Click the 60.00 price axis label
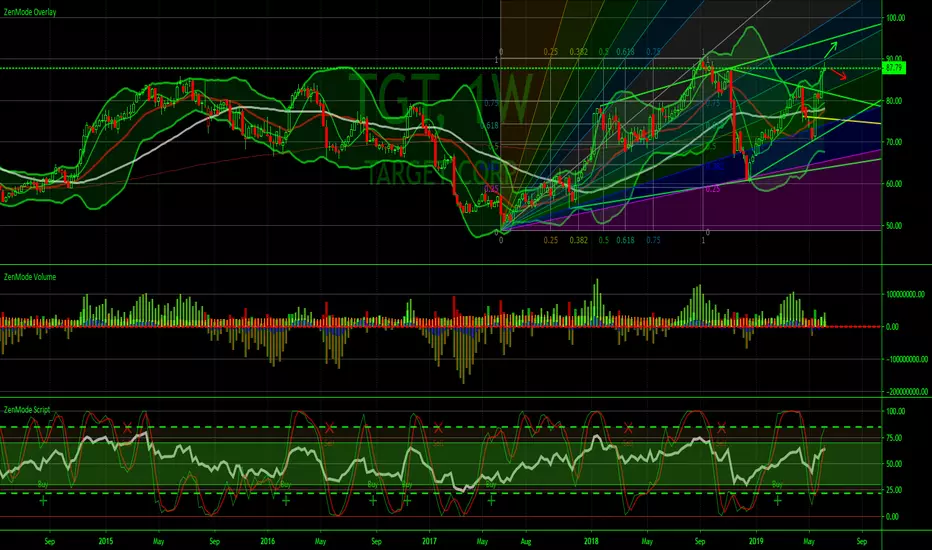Screen dimensions: 932x550 point(894,184)
